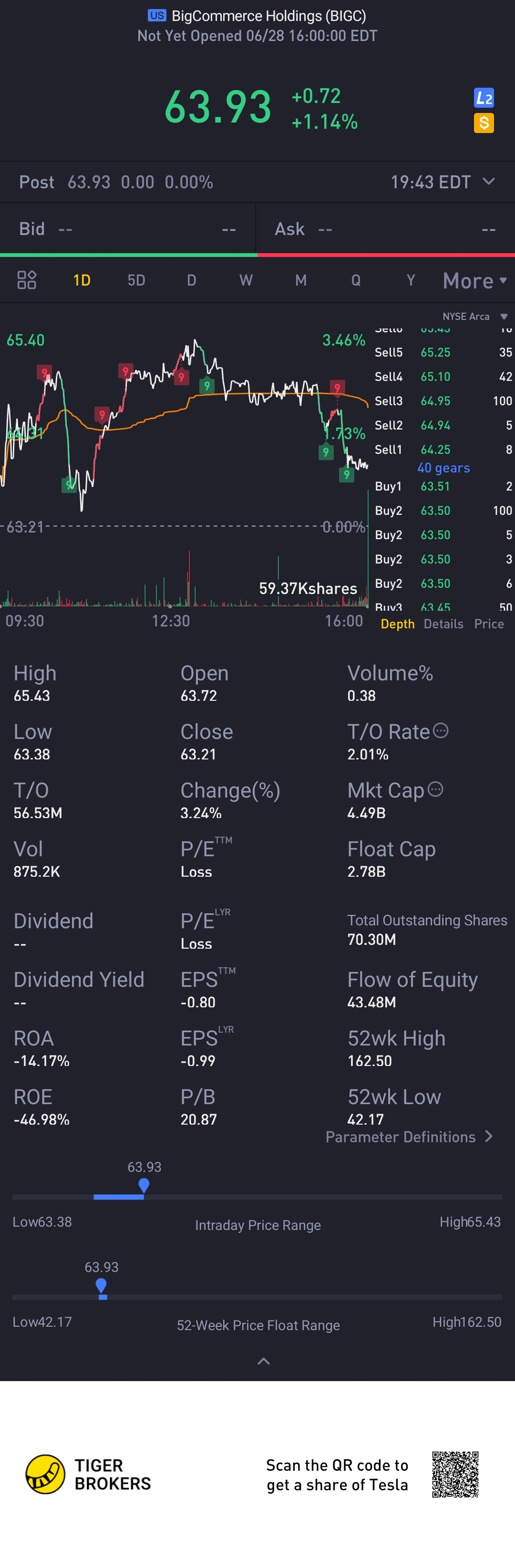Image resolution: width=515 pixels, height=1568 pixels.
Task: Switch chart to 5D period
Action: tap(136, 281)
